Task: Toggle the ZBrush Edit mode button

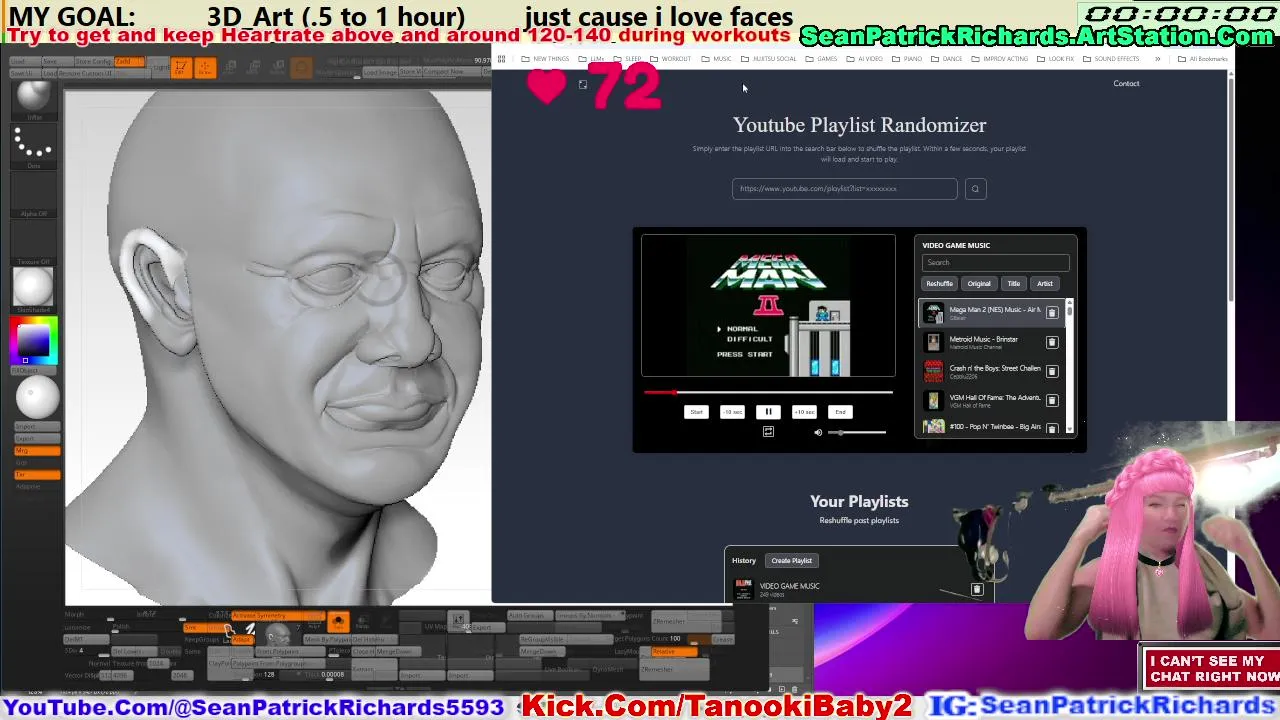Action: point(180,68)
